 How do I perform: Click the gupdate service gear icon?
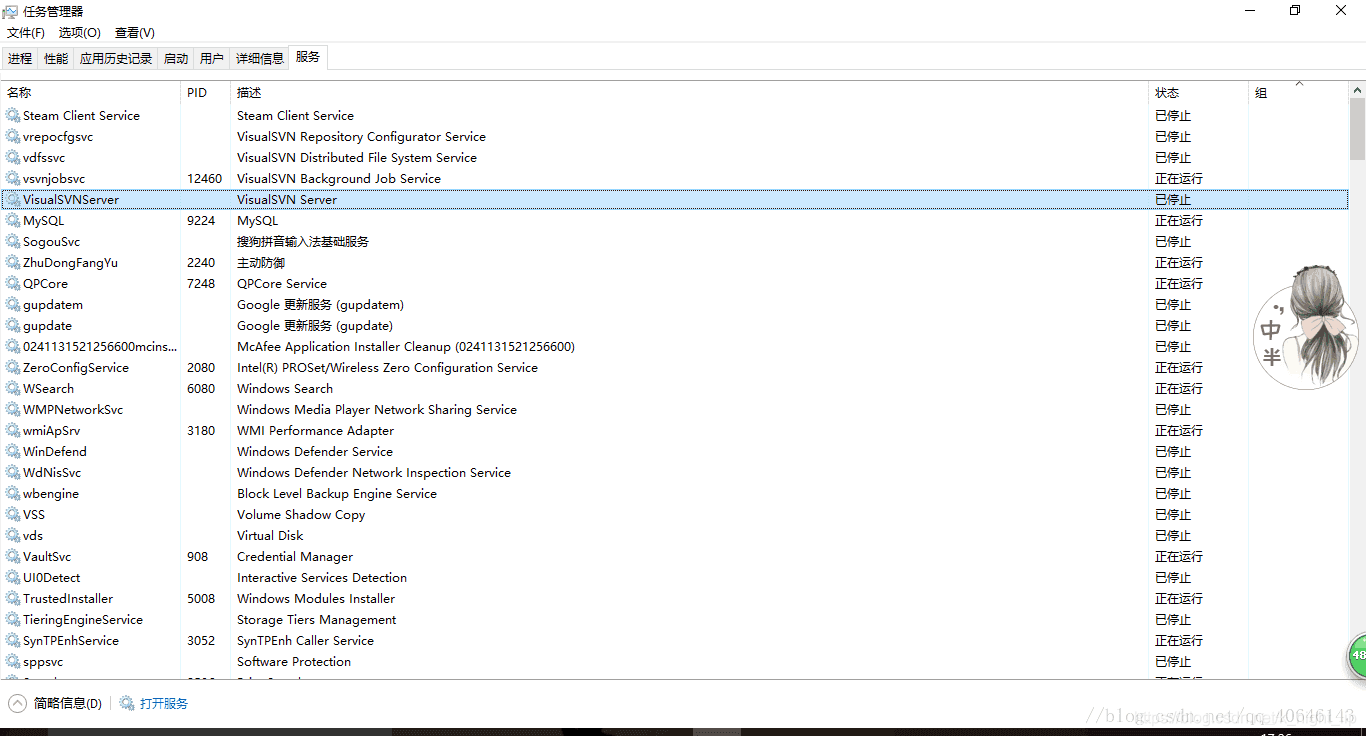(x=13, y=326)
